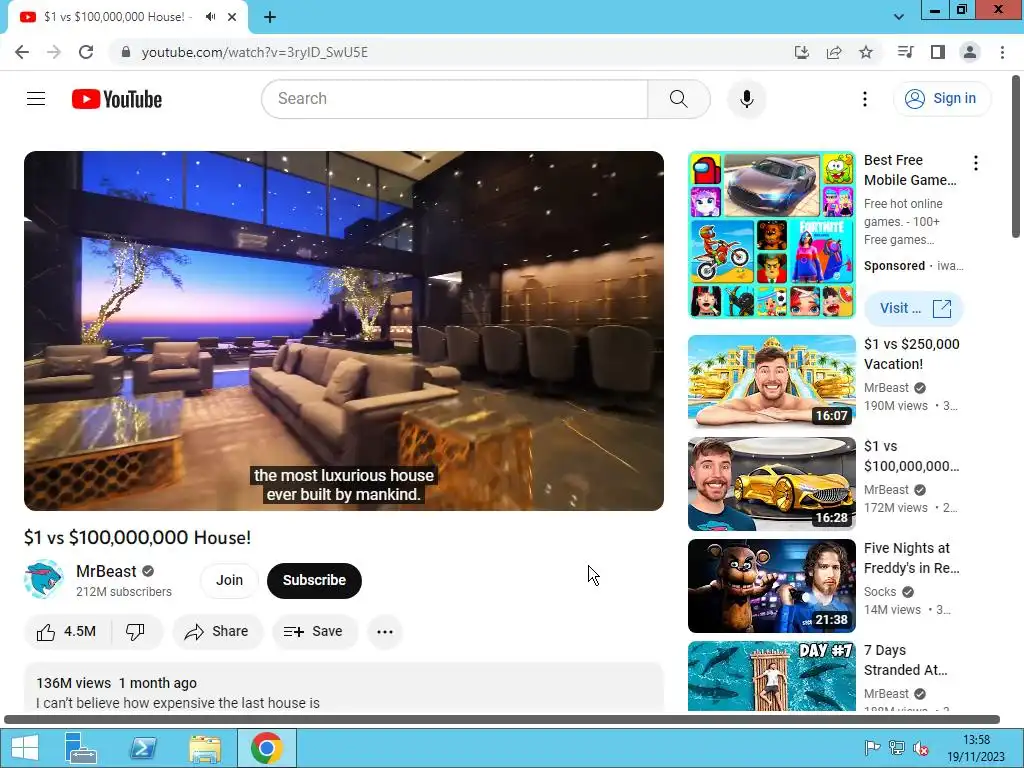Open a new tab with the plus button
The image size is (1024, 768).
(270, 17)
